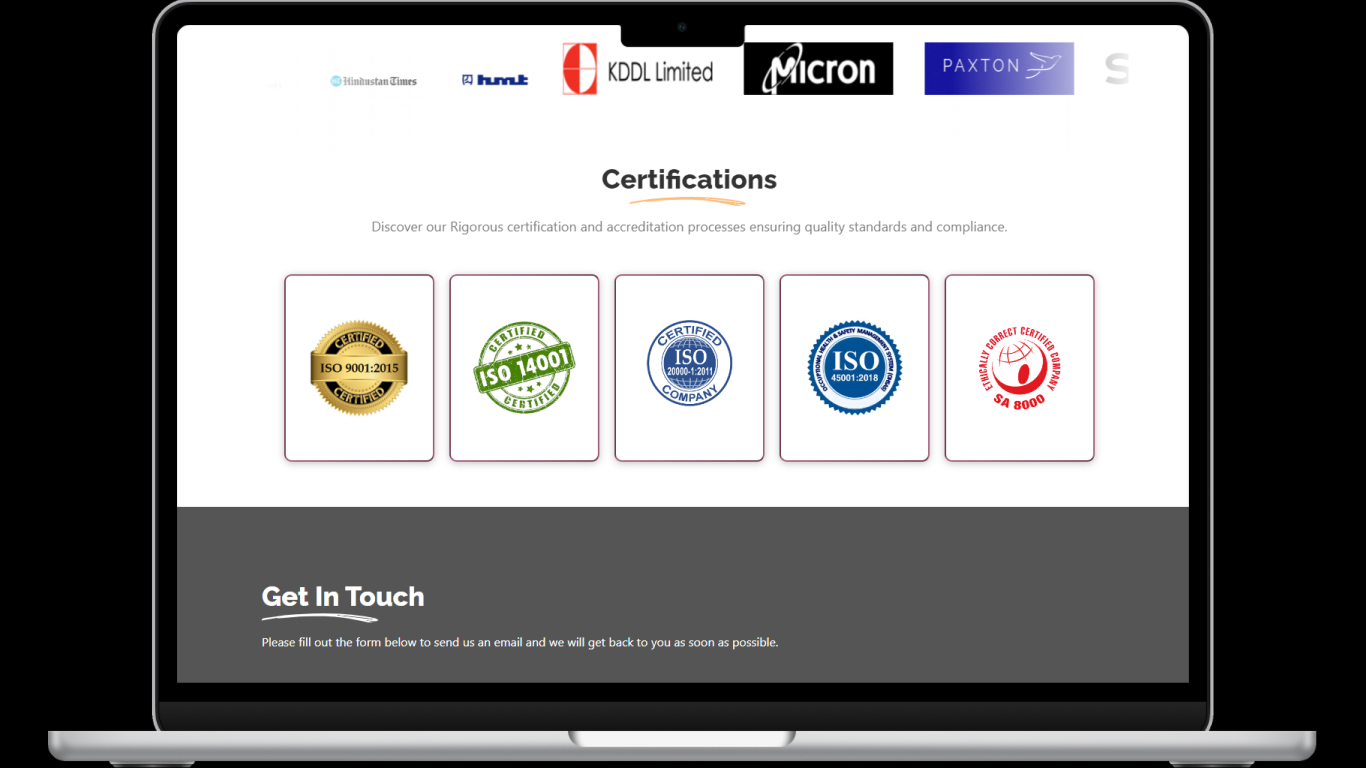Viewport: 1366px width, 768px height.
Task: Click the green ISO 14001 certified stamp
Action: (524, 368)
